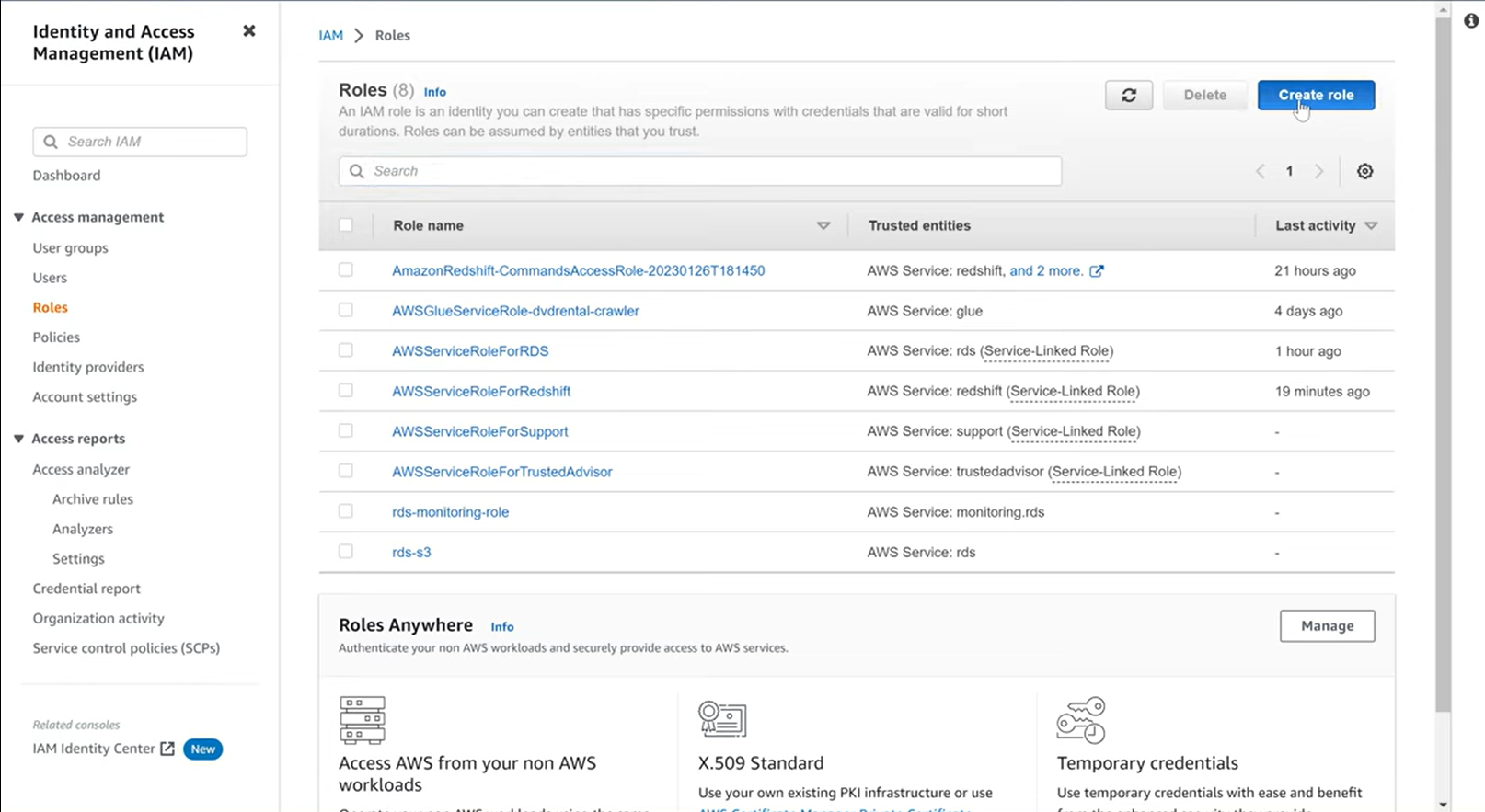Open Access analyzer
Image resolution: width=1485 pixels, height=812 pixels.
[x=81, y=469]
